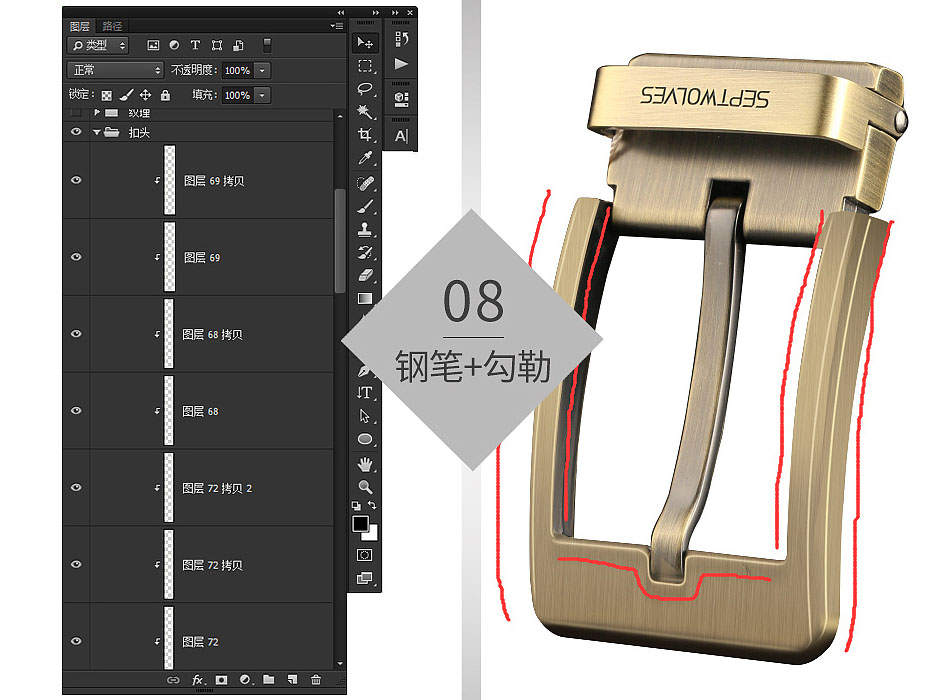Create new fill or adjustment layer
Screen dimensions: 948x700
(245, 680)
